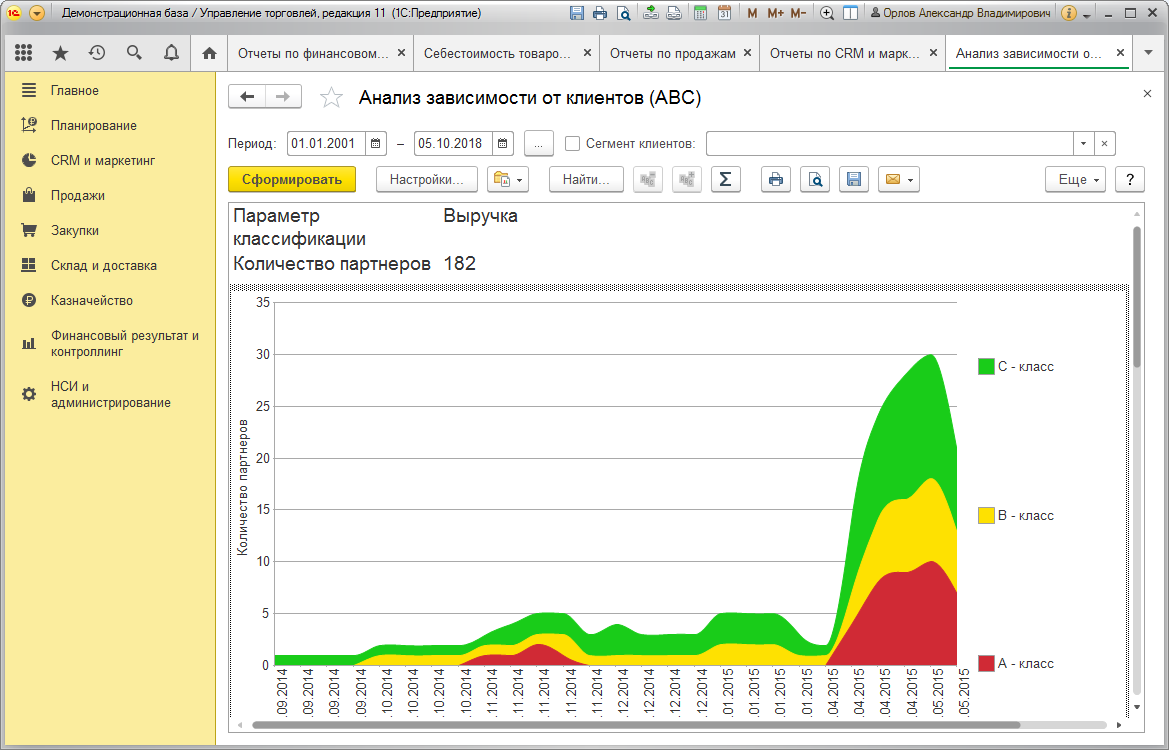Open the send-by-email dropdown
The width and height of the screenshot is (1169, 750).
pyautogui.click(x=898, y=180)
